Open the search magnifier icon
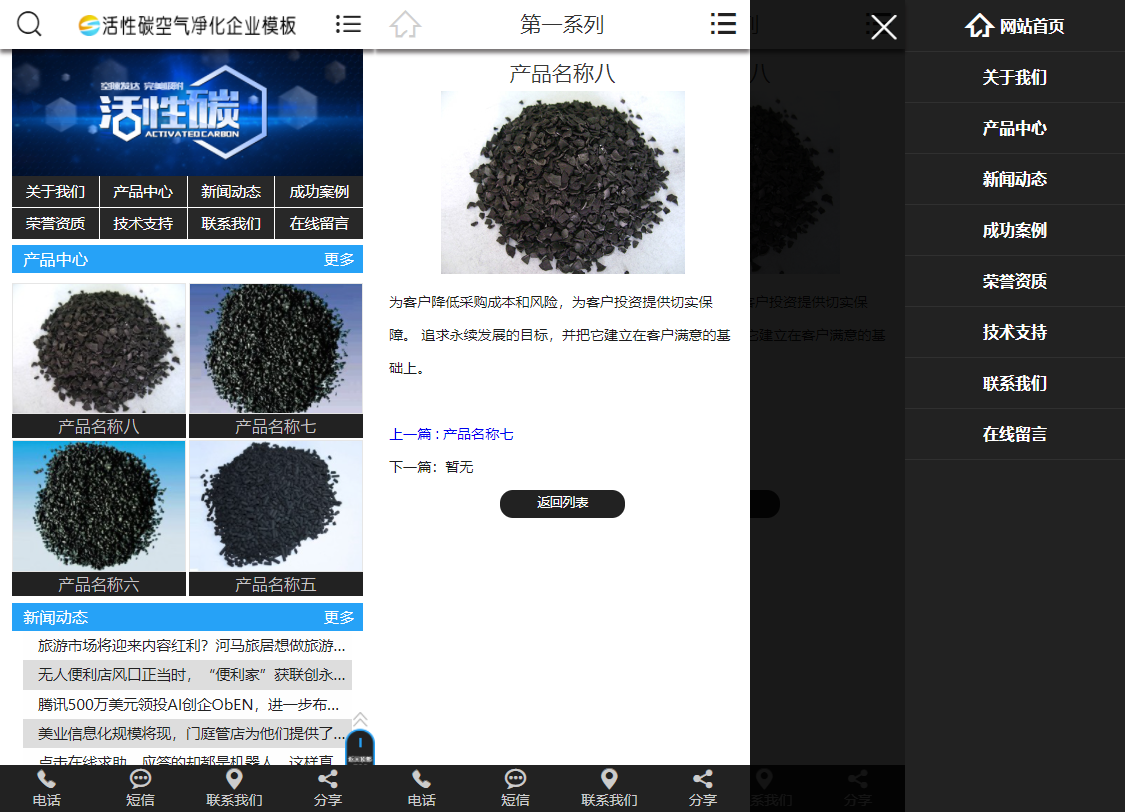1125x812 pixels. click(29, 24)
